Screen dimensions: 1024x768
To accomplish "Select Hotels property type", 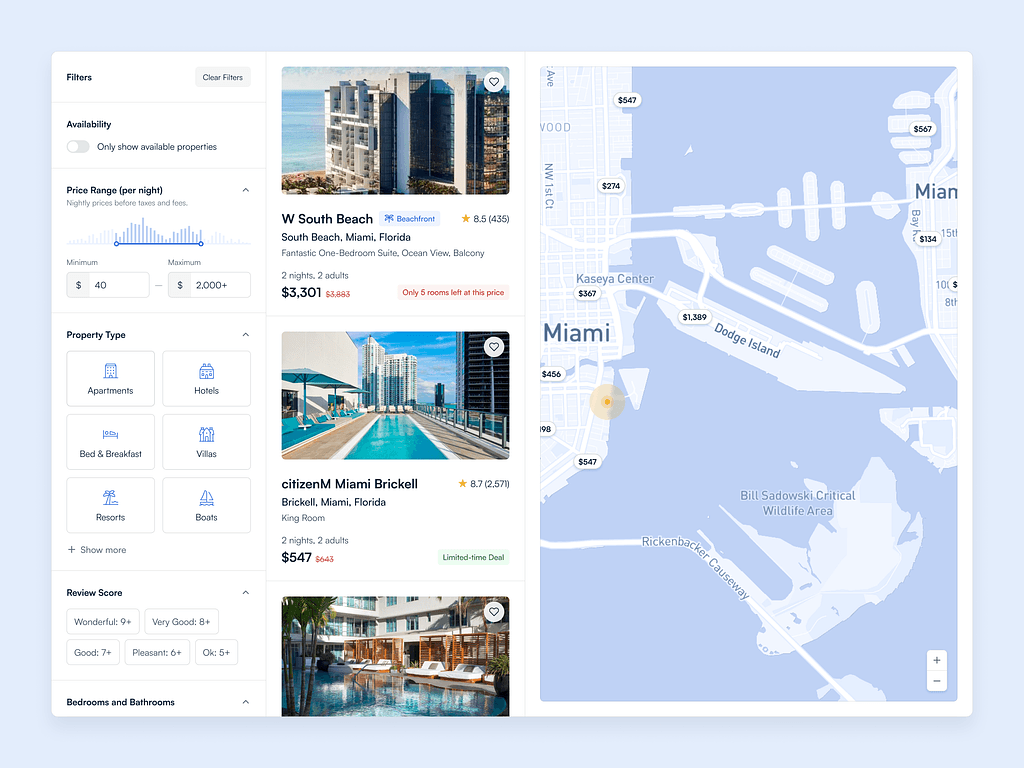I will point(206,379).
